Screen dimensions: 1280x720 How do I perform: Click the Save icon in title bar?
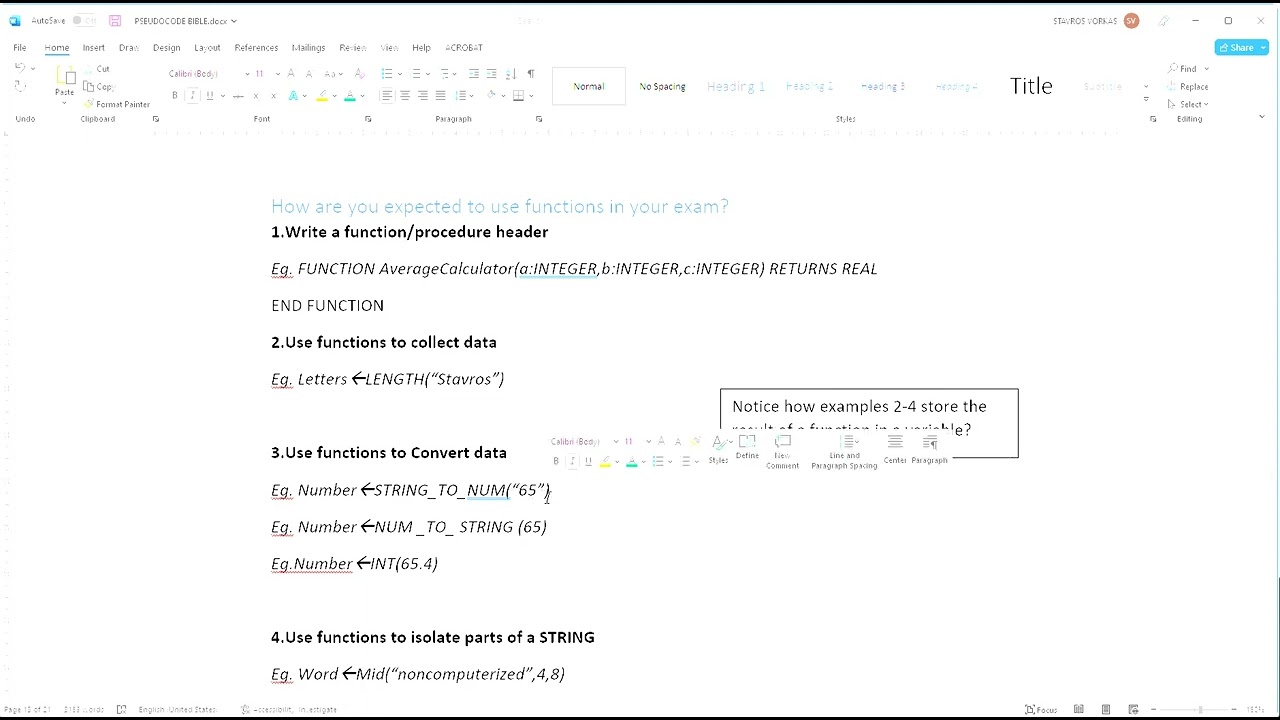point(115,20)
